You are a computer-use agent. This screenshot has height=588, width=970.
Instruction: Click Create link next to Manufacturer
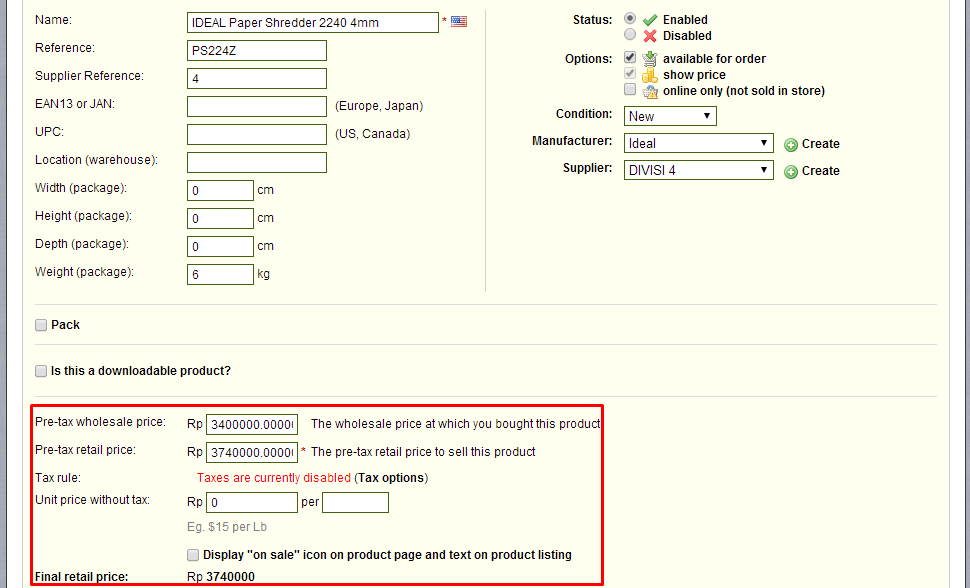pos(820,144)
